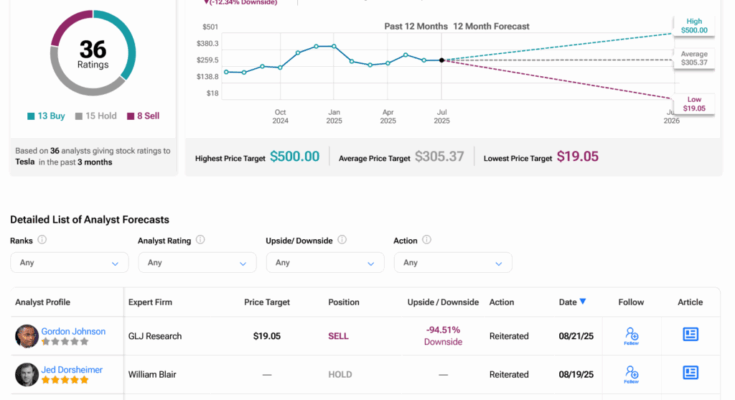The width and height of the screenshot is (735, 400).
Task: Click Date column sort arrow
Action: coord(583,302)
